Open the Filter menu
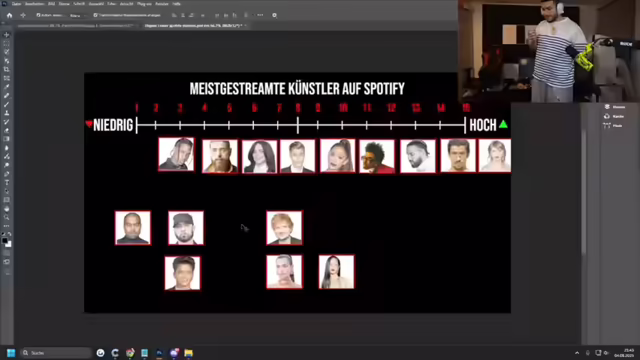 tap(111, 4)
